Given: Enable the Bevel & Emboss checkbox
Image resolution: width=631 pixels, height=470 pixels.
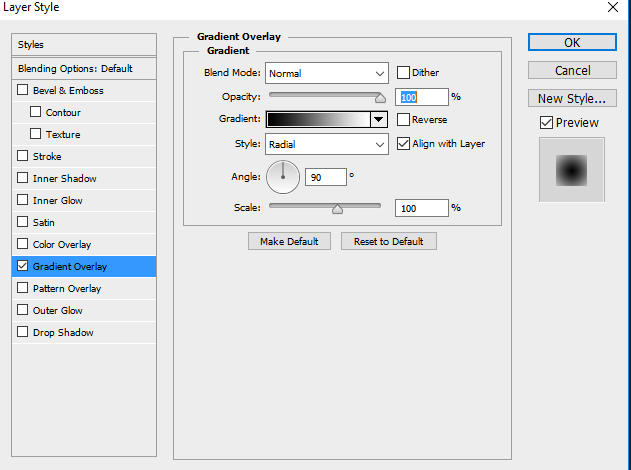Looking at the screenshot, I should pos(23,90).
